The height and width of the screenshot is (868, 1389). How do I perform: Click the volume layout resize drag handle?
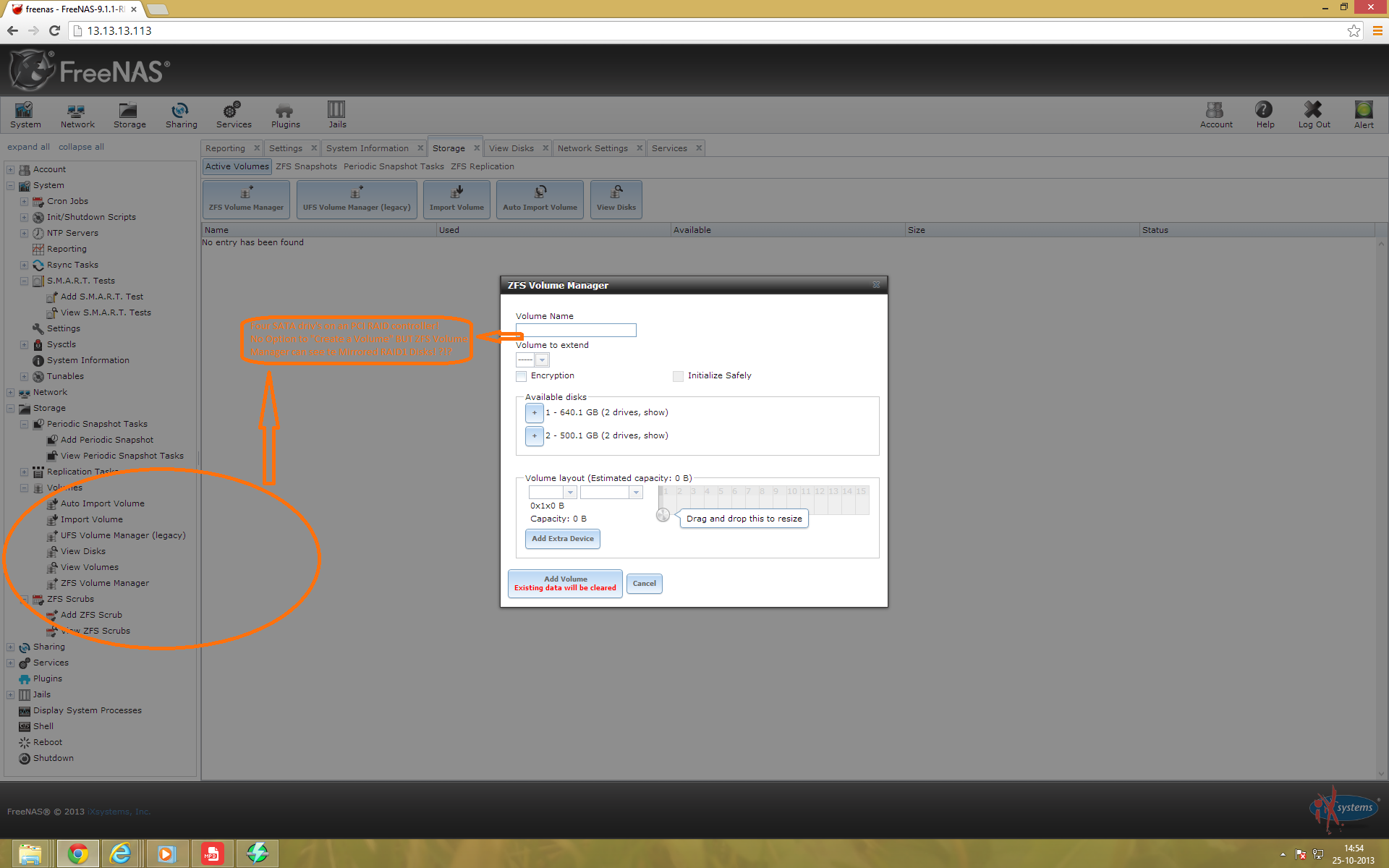point(663,515)
